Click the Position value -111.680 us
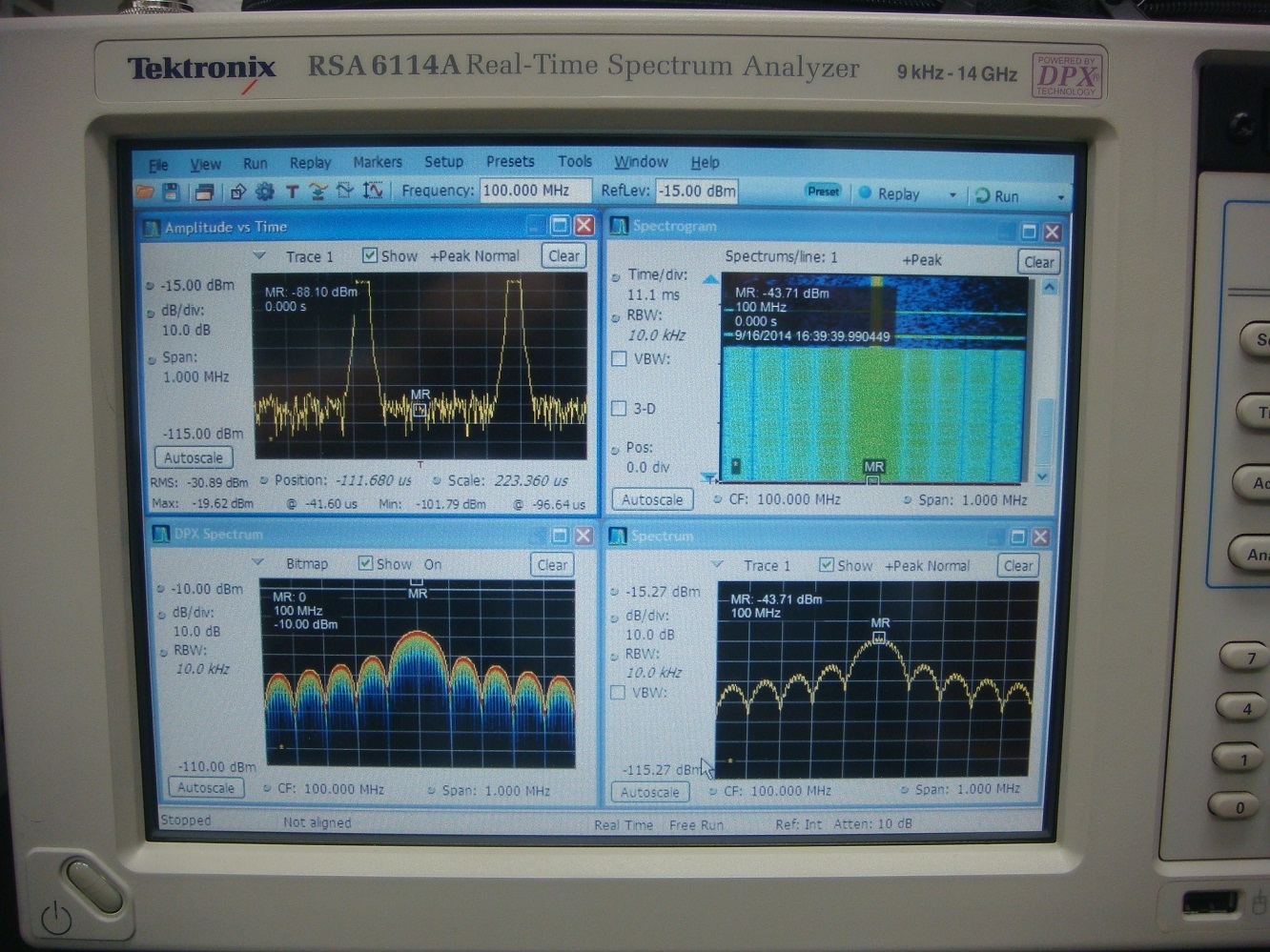Screen dimensions: 1270x952 [x=373, y=480]
